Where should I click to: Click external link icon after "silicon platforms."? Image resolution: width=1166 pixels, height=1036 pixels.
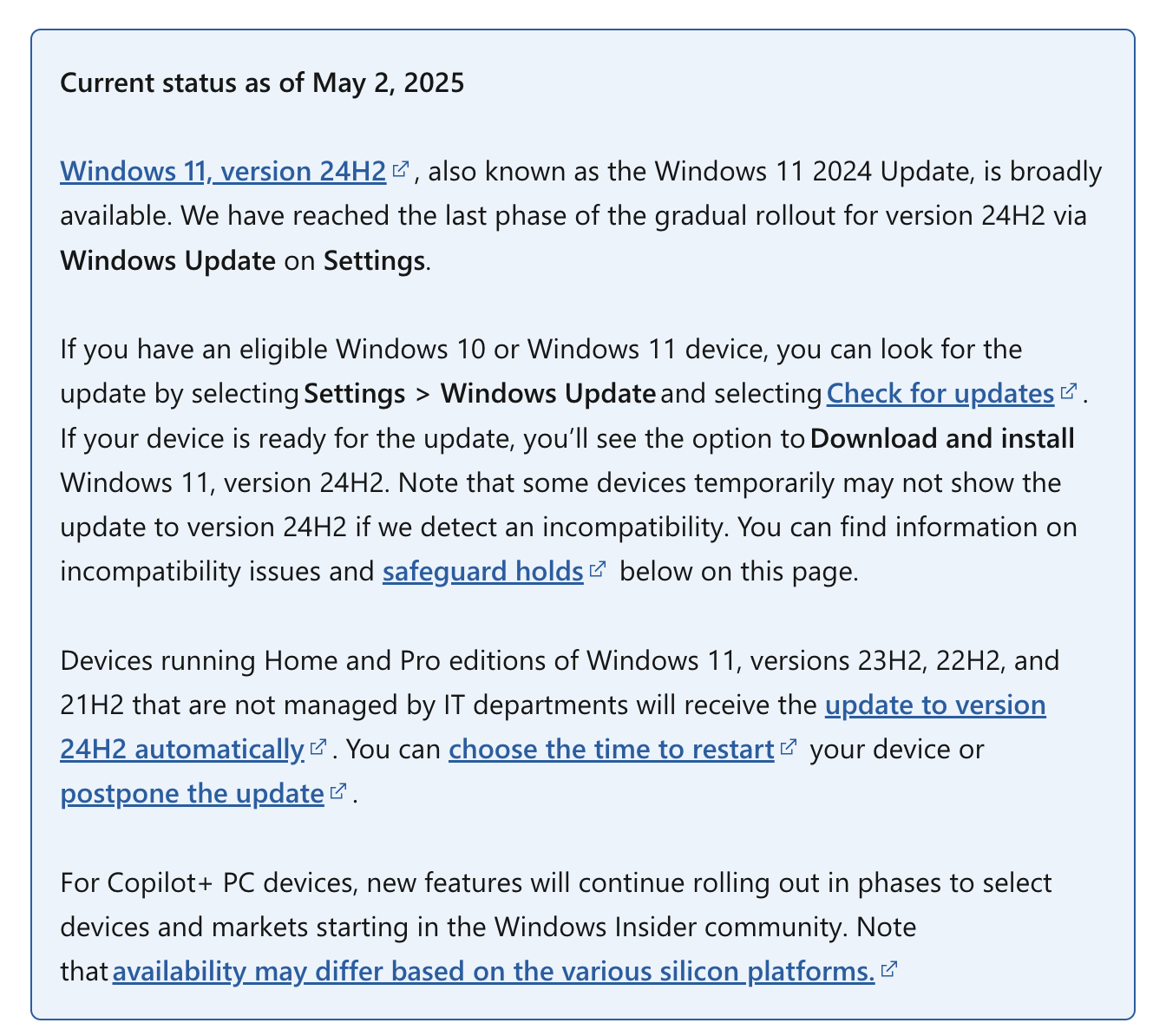pos(888,970)
